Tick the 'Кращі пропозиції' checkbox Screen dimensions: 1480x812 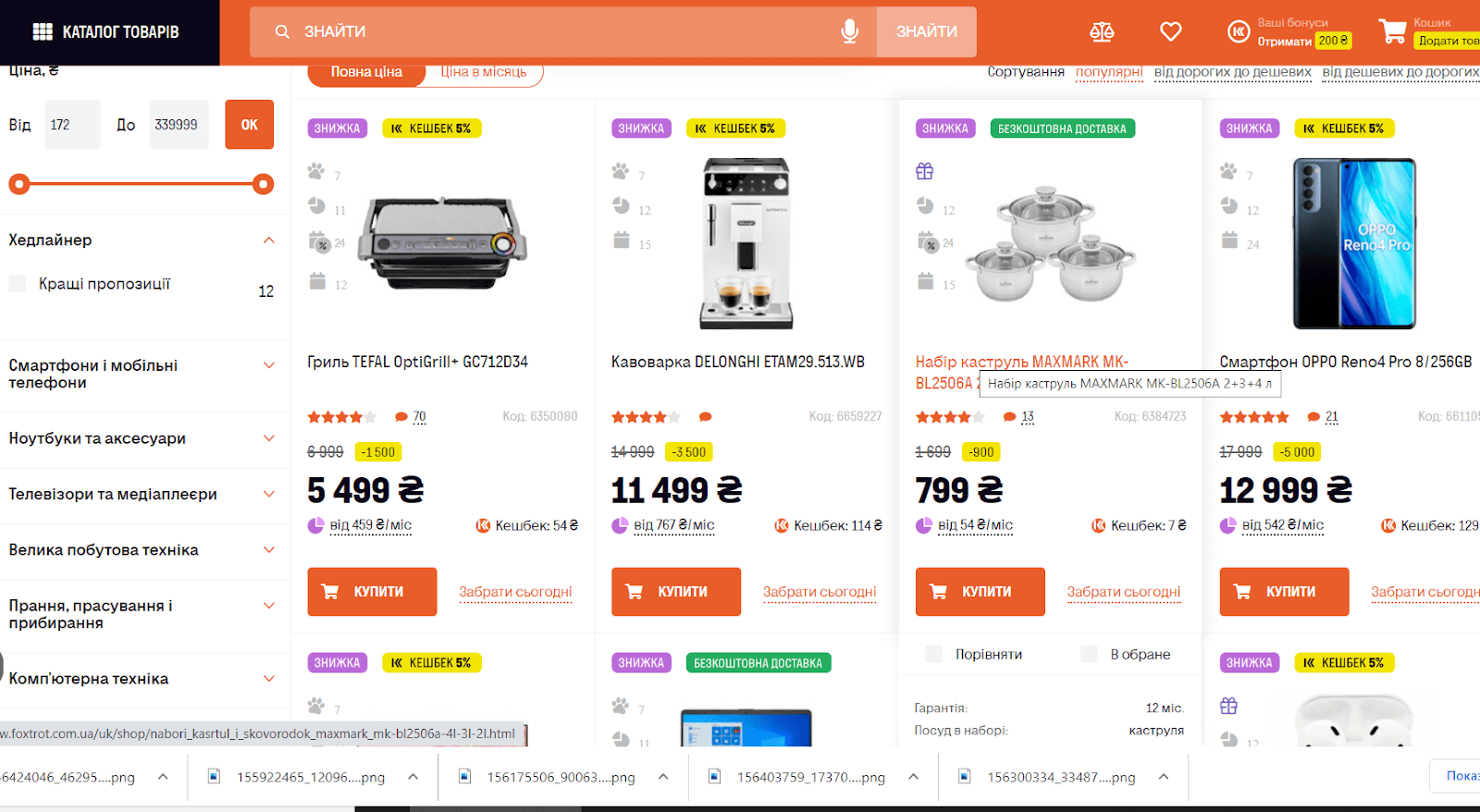click(x=18, y=284)
